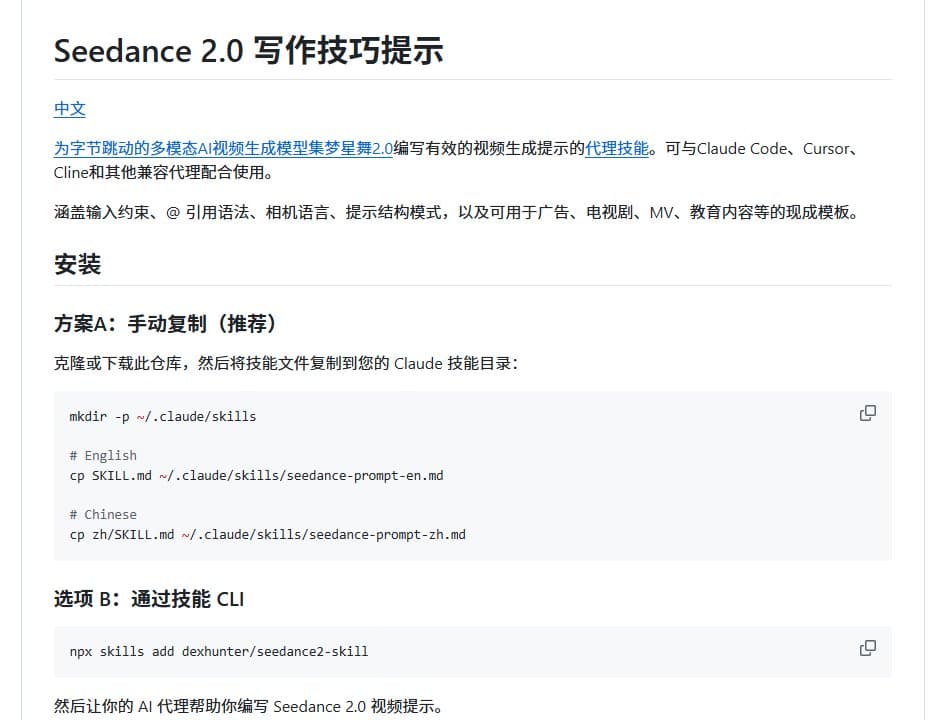Click the mkdir -p ~/.claude/skills line
Screen dimensions: 932x720
[162, 416]
